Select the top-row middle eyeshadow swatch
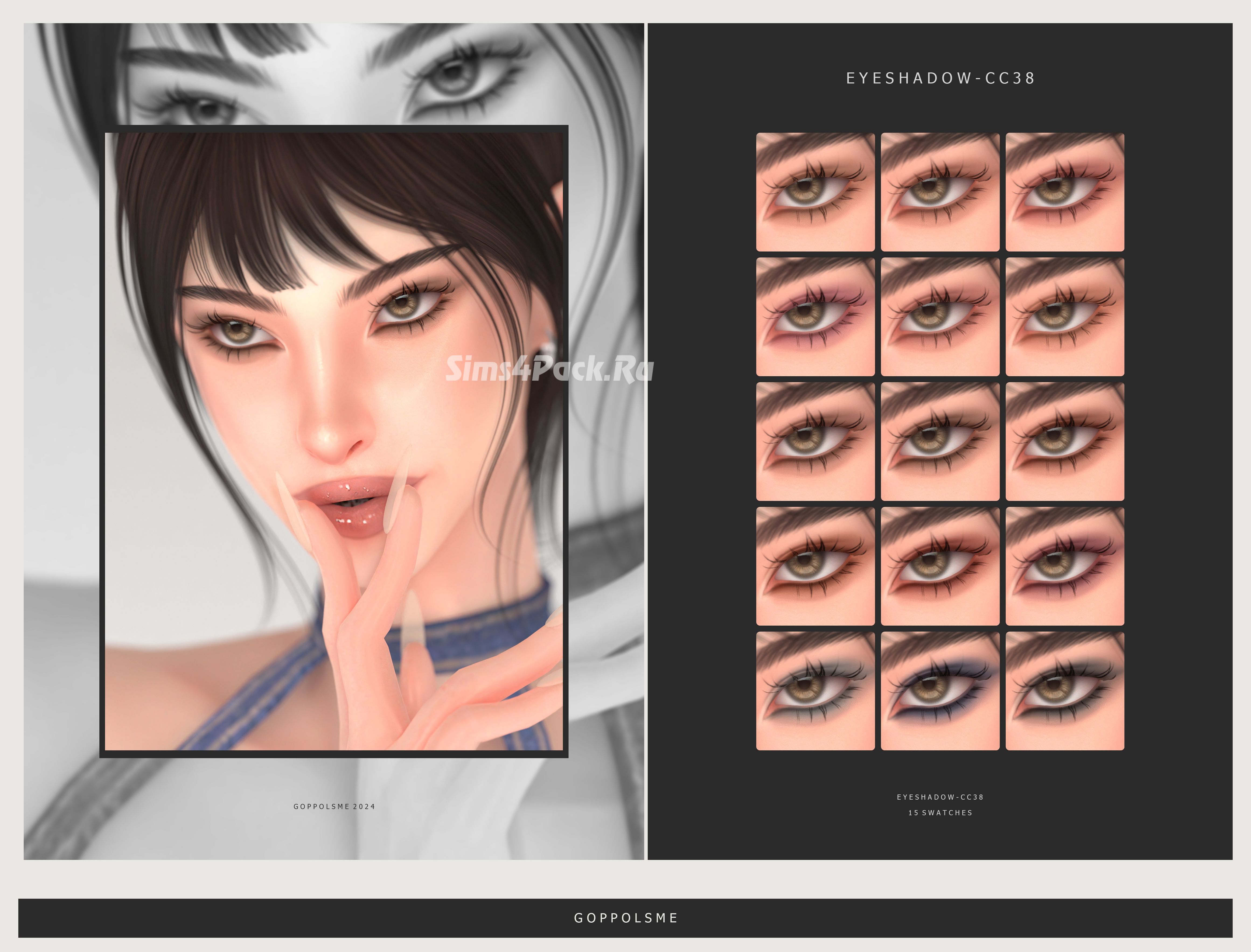 pos(940,192)
